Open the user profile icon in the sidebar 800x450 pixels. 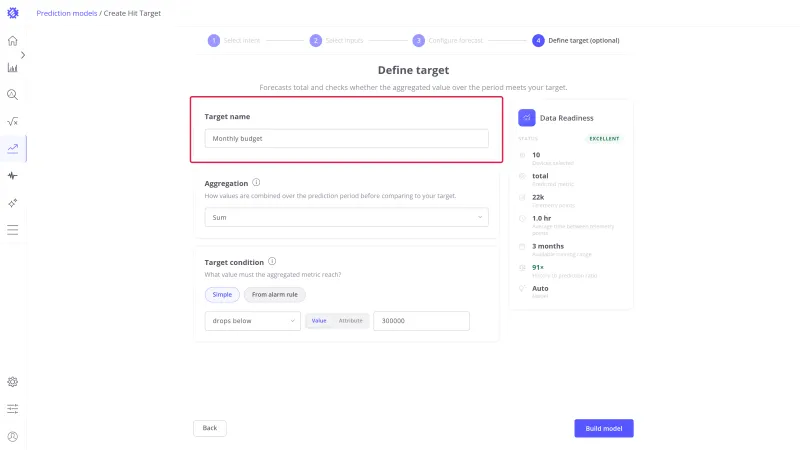tap(13, 437)
